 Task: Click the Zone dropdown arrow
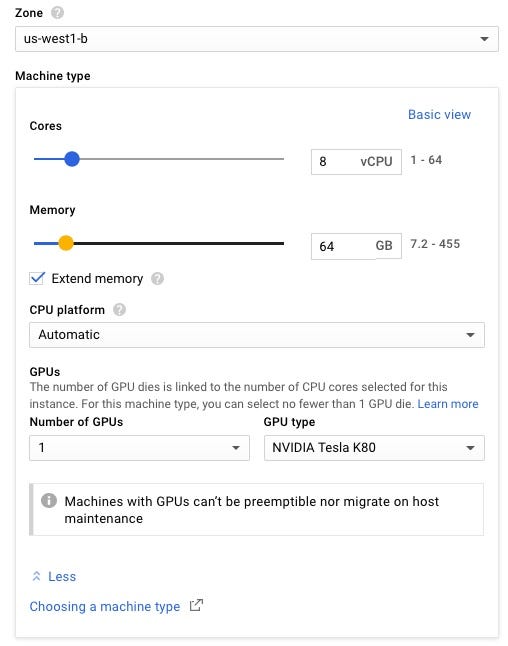485,39
